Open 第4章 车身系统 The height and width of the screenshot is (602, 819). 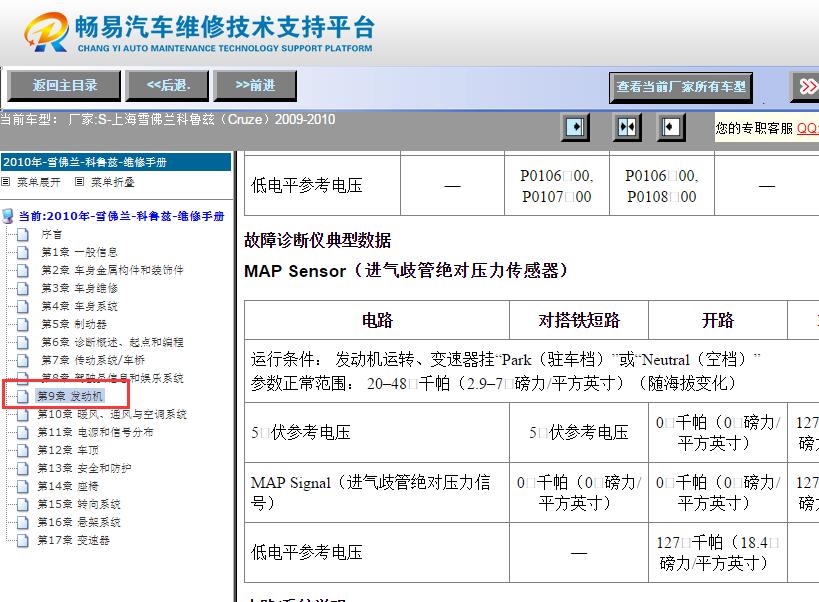pyautogui.click(x=79, y=306)
